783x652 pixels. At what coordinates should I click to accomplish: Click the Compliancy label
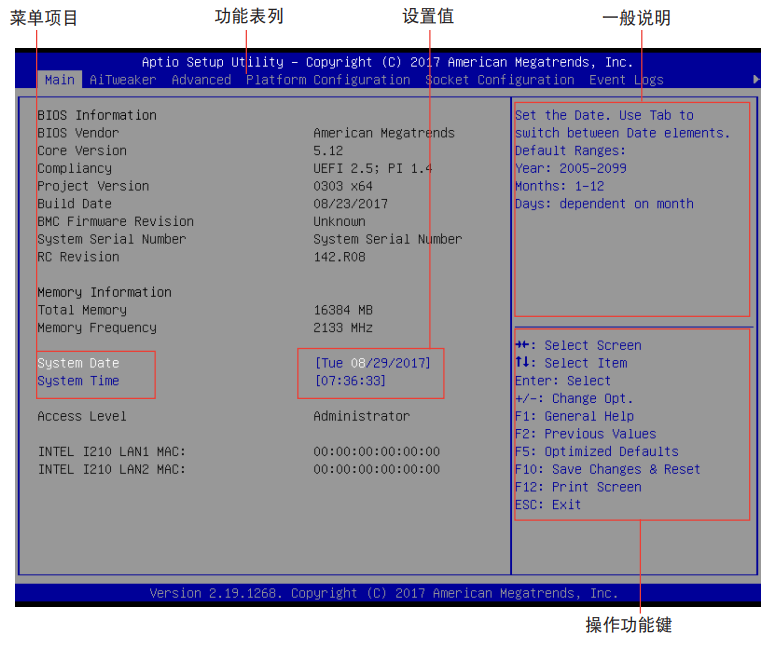point(74,169)
